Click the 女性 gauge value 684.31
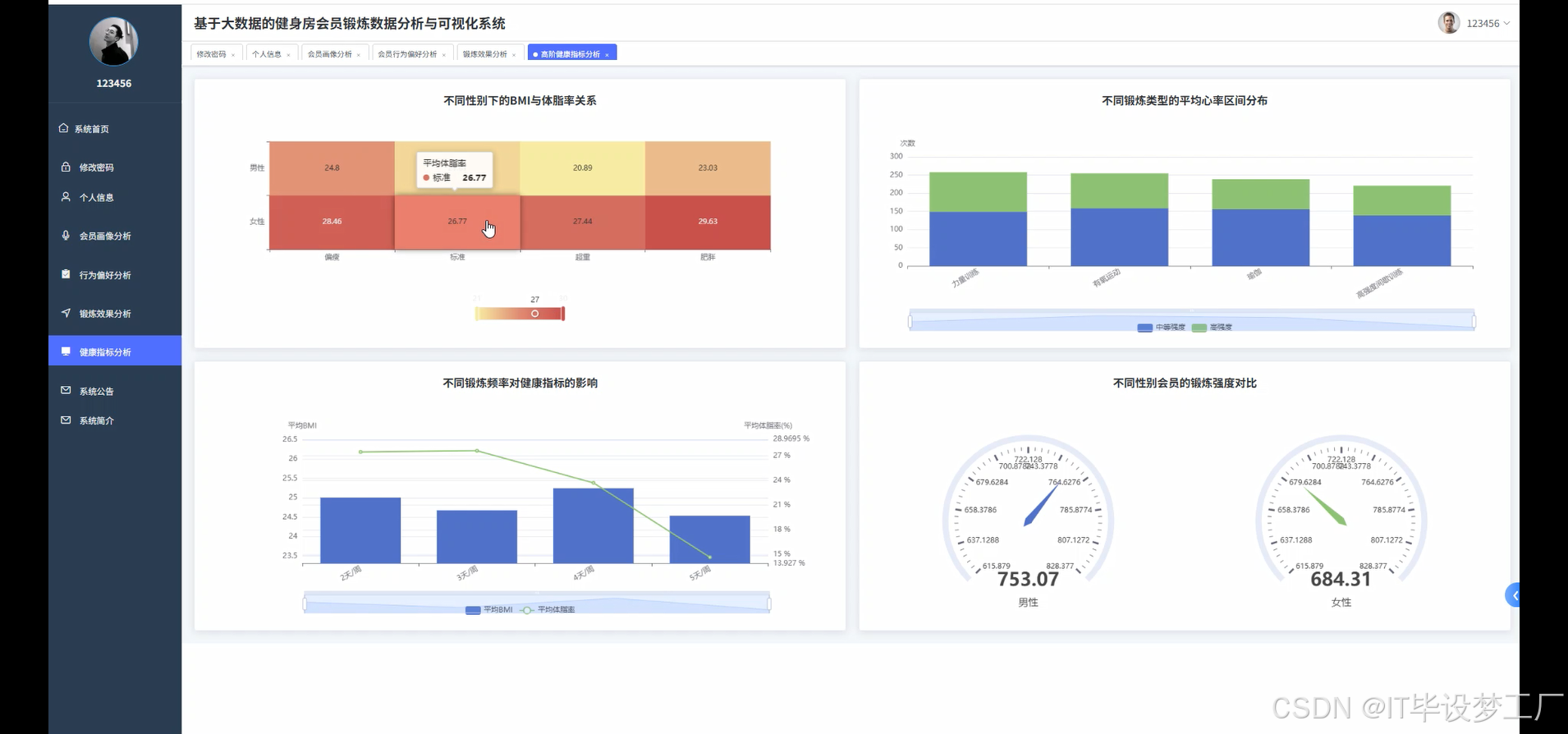The height and width of the screenshot is (734, 1568). coord(1341,580)
